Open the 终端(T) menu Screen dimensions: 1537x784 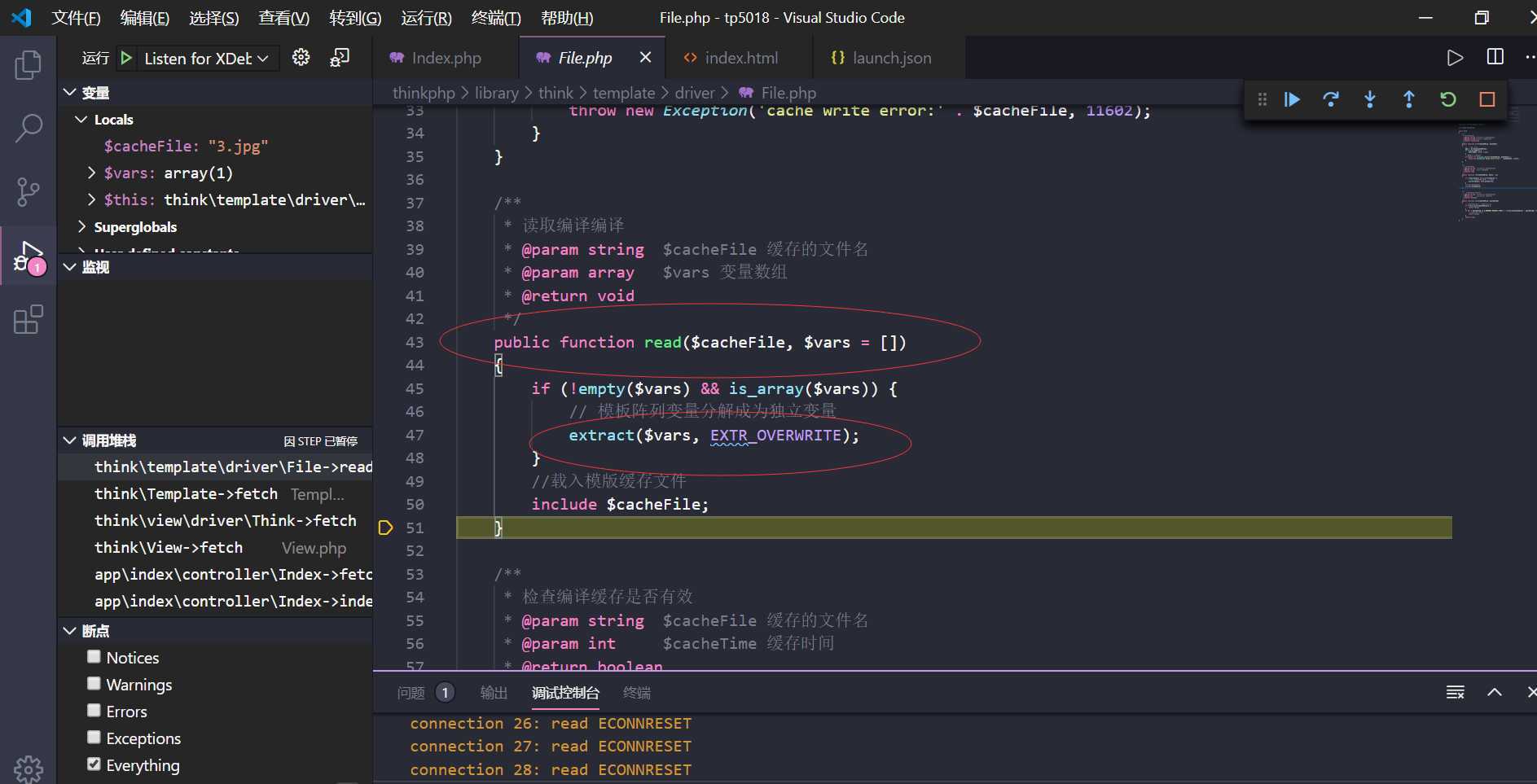point(496,18)
